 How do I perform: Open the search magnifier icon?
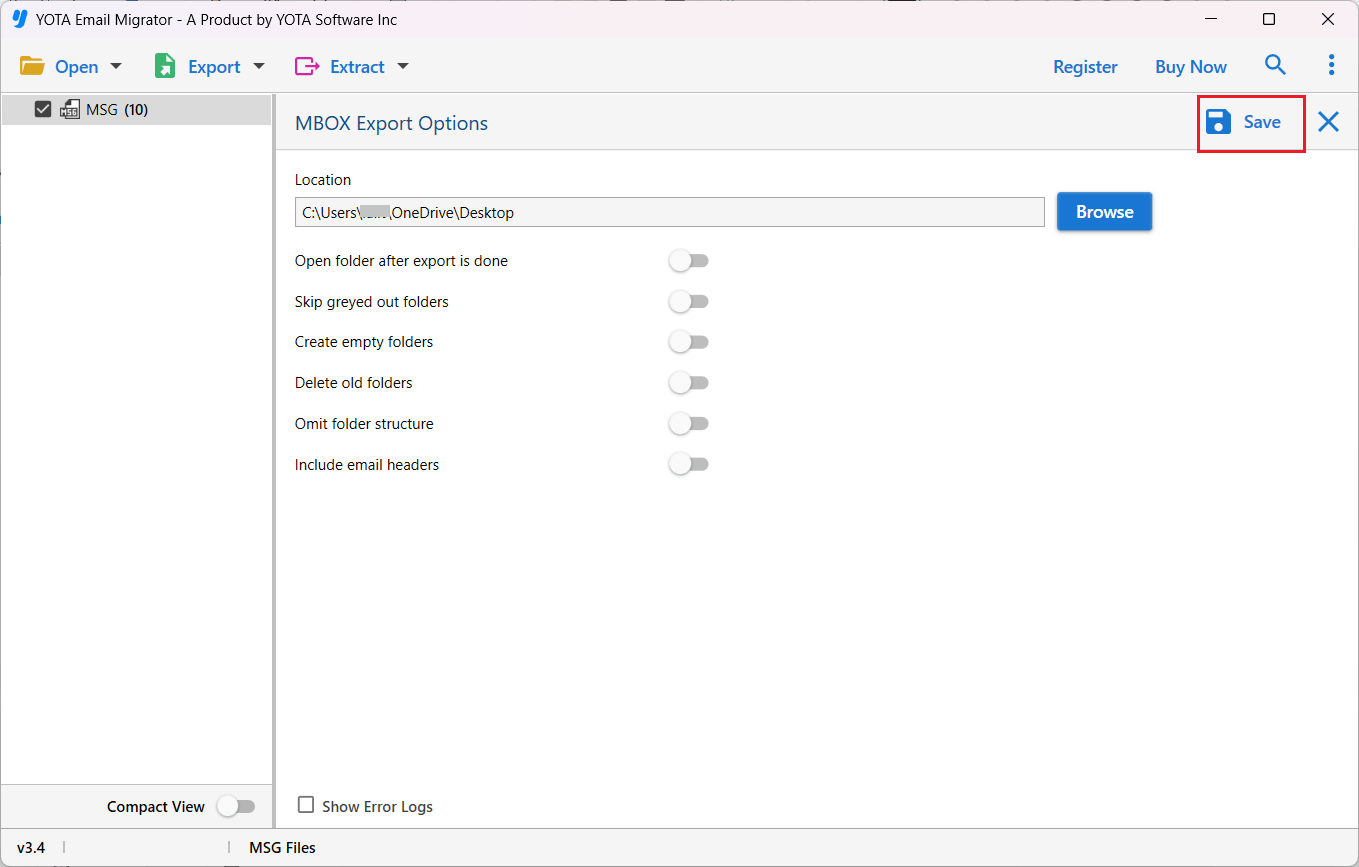[x=1275, y=66]
